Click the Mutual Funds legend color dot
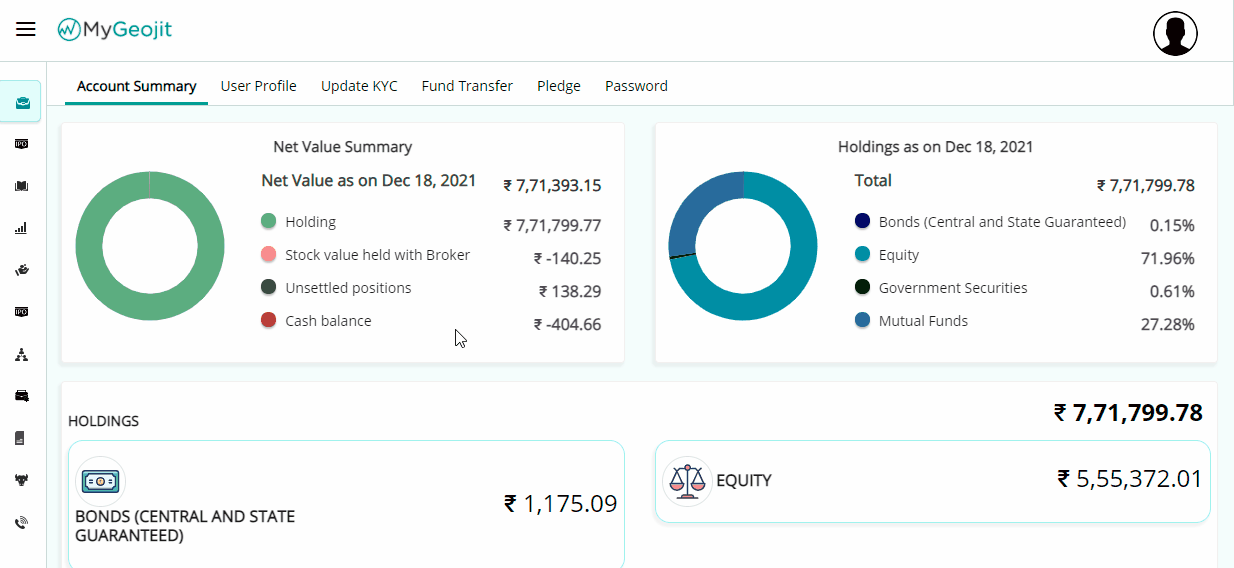 (x=862, y=321)
